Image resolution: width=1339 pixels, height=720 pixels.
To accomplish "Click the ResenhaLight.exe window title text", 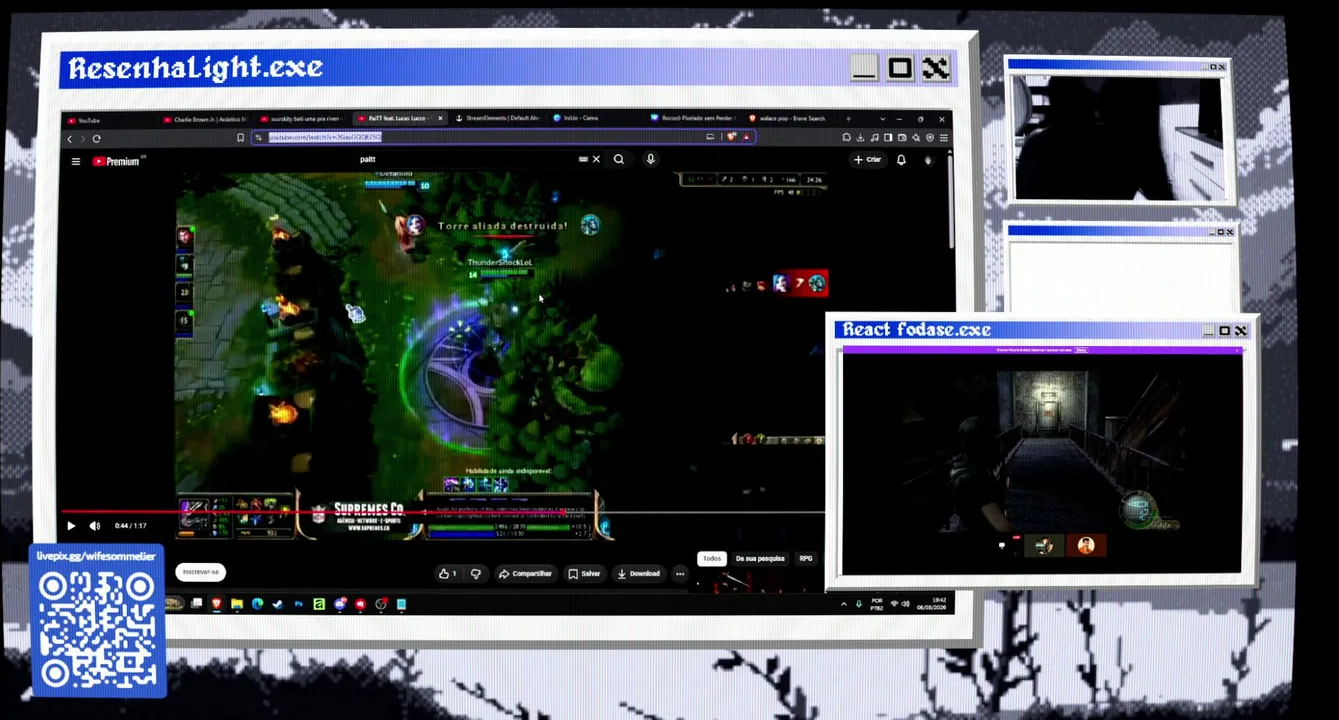I will (195, 68).
